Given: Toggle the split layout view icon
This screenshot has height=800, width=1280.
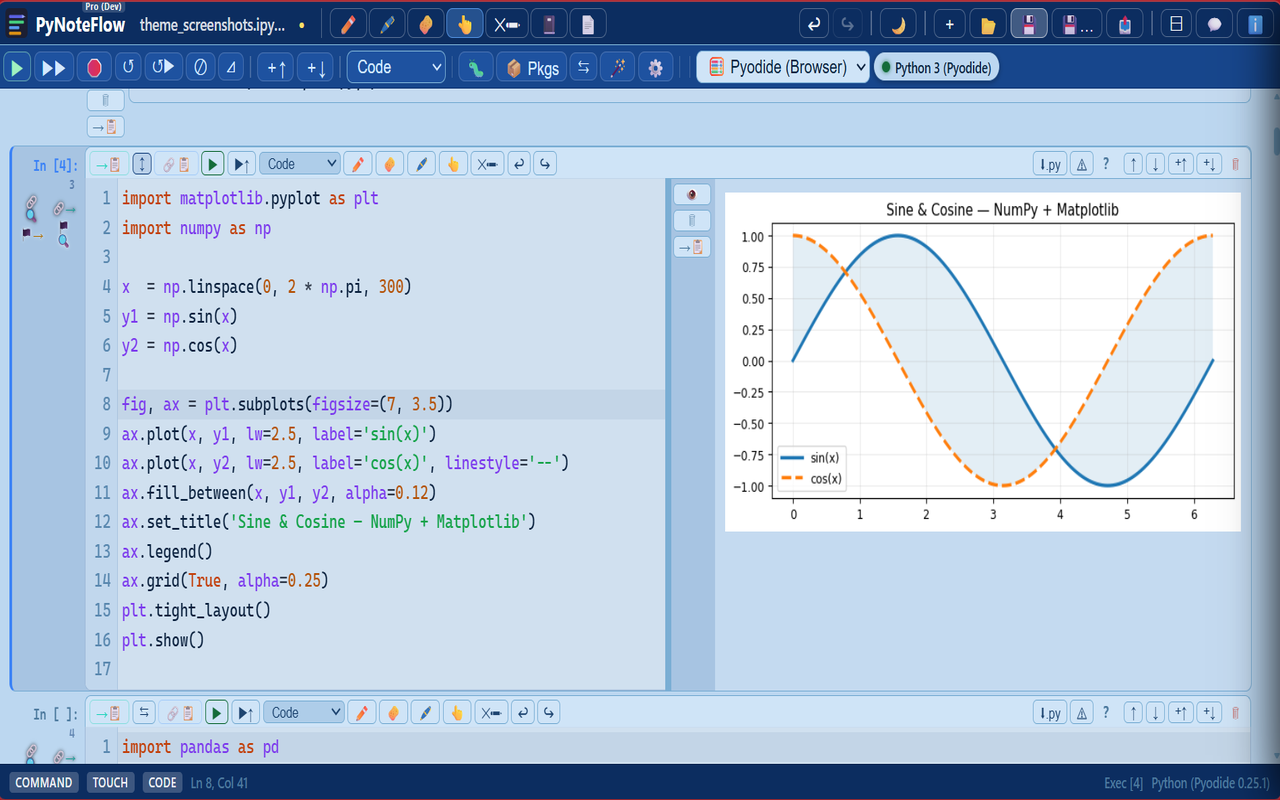Looking at the screenshot, I should coord(1178,24).
